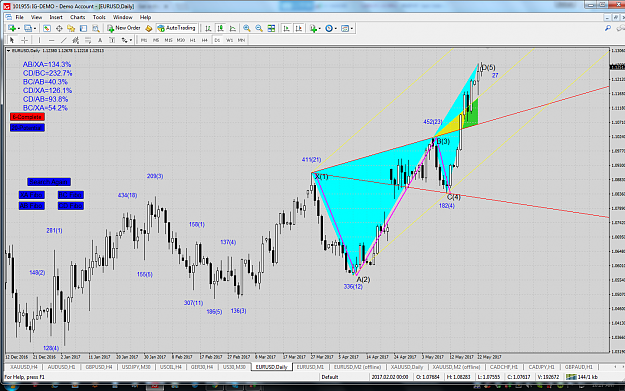Switch chart to candlesticks
The image size is (625, 391).
pyautogui.click(x=220, y=28)
